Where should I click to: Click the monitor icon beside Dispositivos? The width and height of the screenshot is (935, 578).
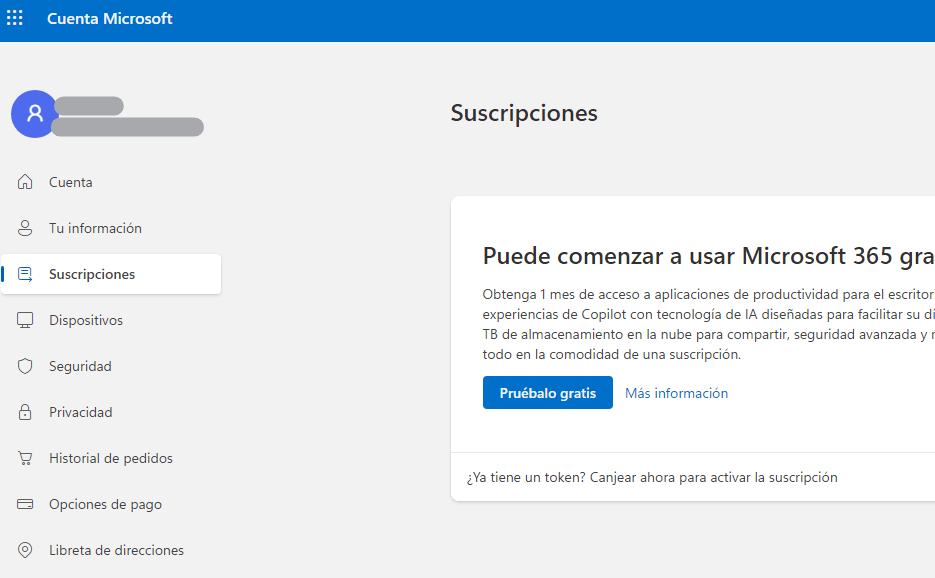pos(25,320)
